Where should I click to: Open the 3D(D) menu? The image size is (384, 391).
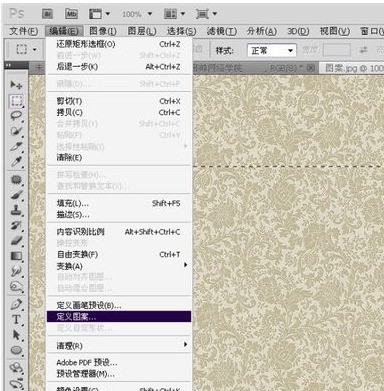298,31
